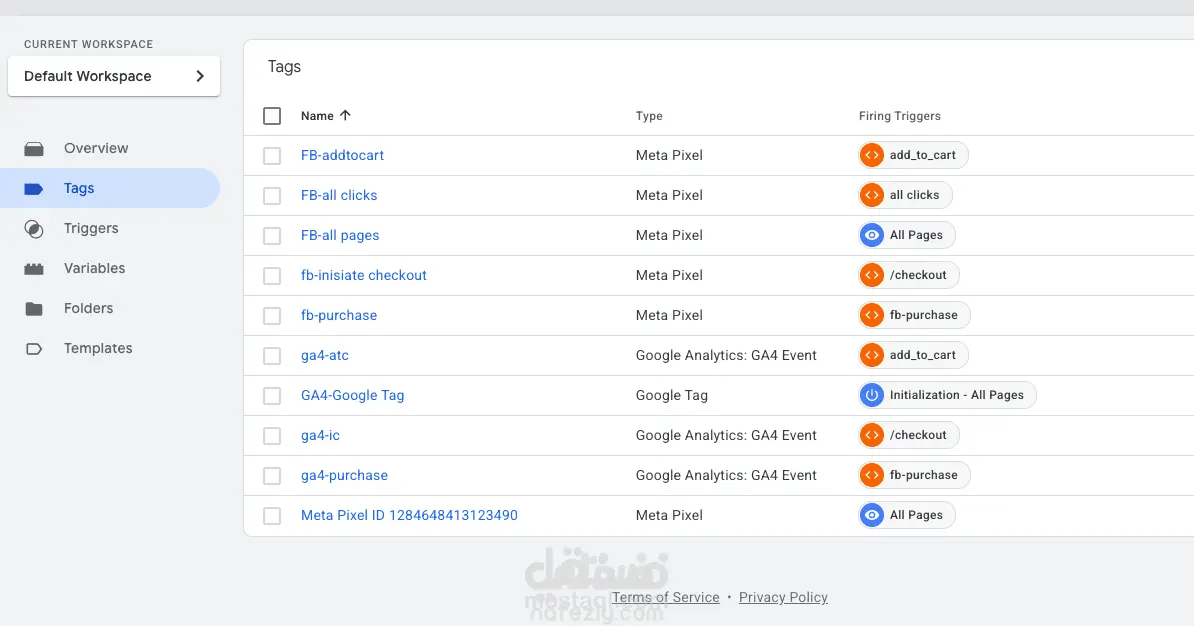The image size is (1194, 626).
Task: Select the ga4-purchase row checkbox
Action: [272, 475]
